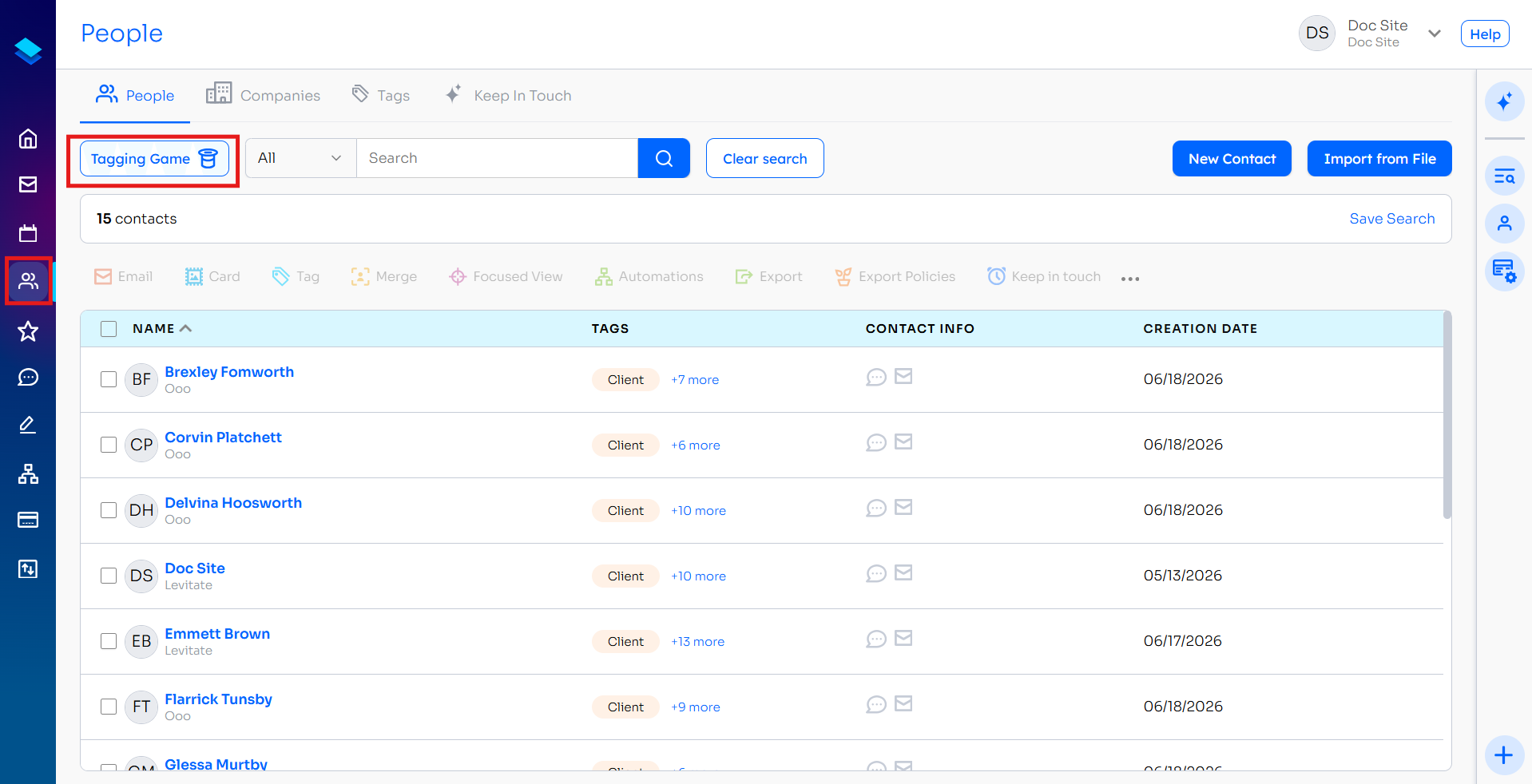Click the Email toolbar action
This screenshot has height=784, width=1532.
[124, 277]
